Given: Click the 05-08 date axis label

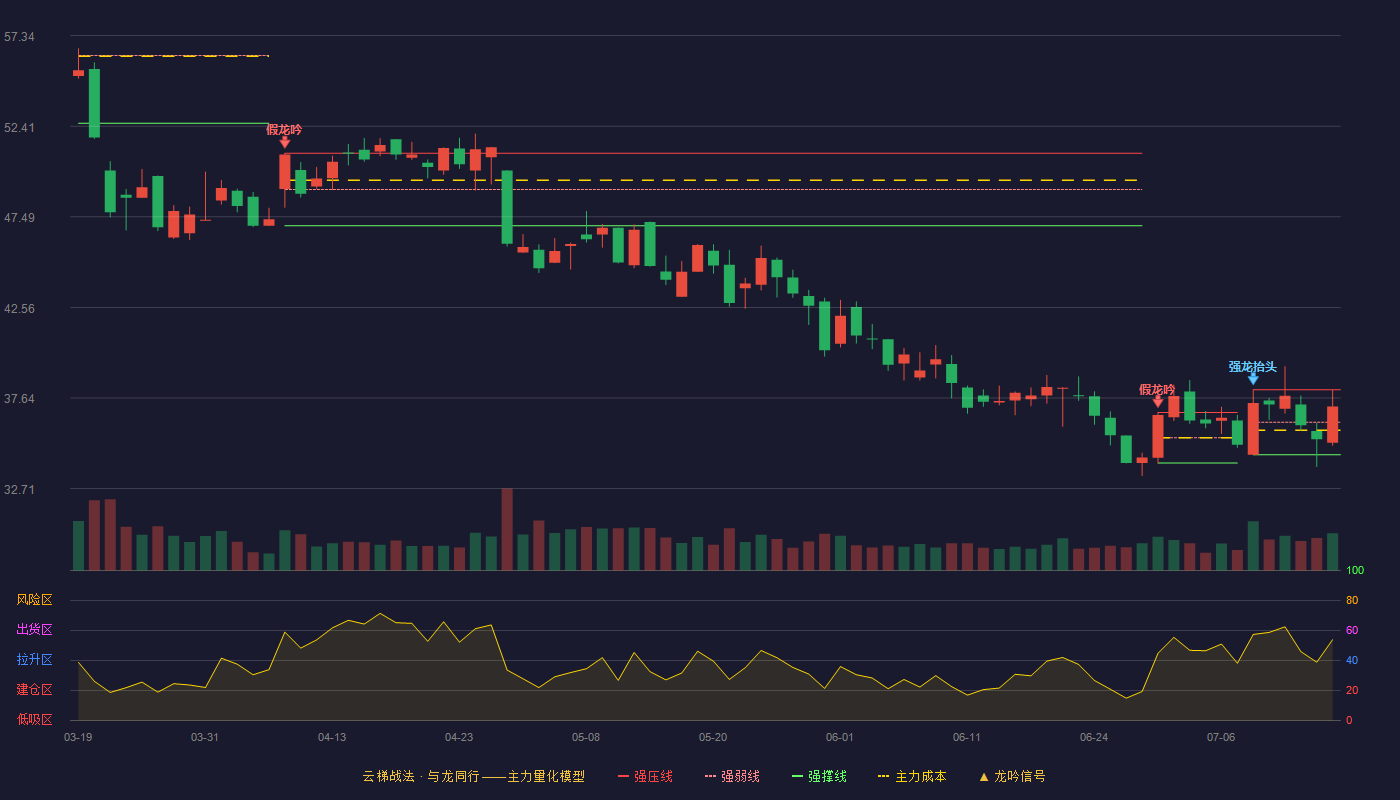Looking at the screenshot, I should pyautogui.click(x=586, y=737).
